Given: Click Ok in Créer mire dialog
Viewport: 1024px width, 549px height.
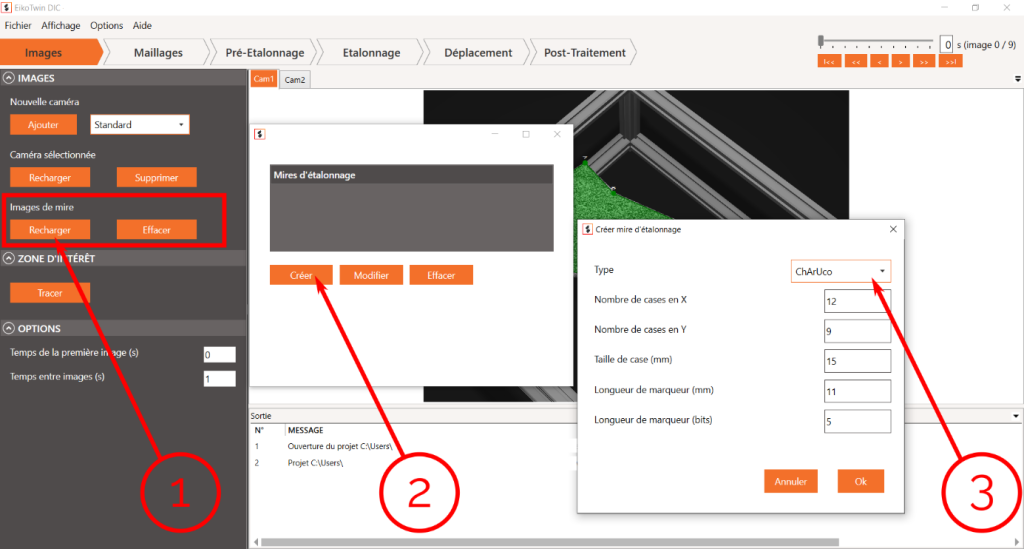Looking at the screenshot, I should [861, 482].
